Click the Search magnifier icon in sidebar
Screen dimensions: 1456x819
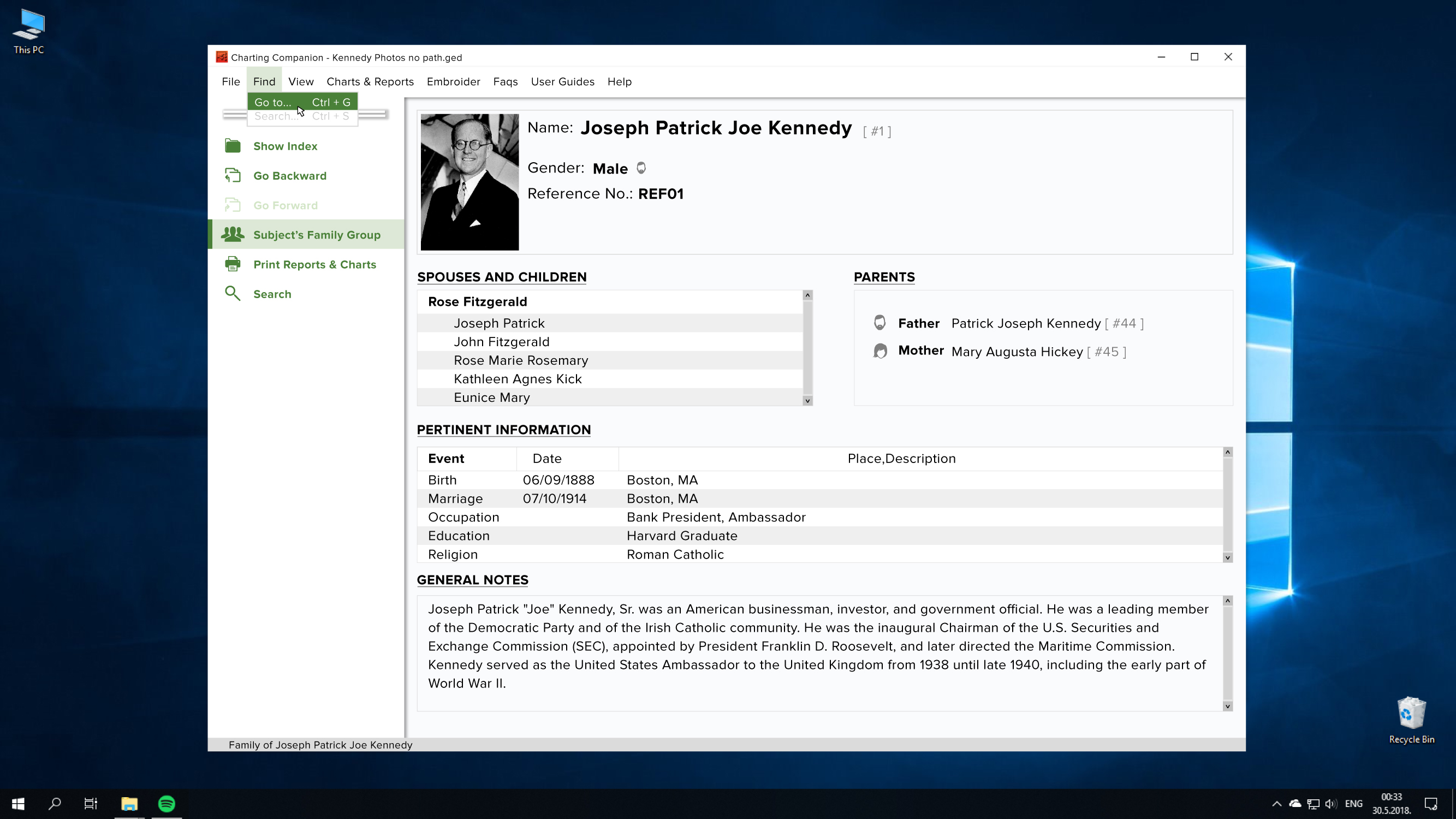(233, 293)
